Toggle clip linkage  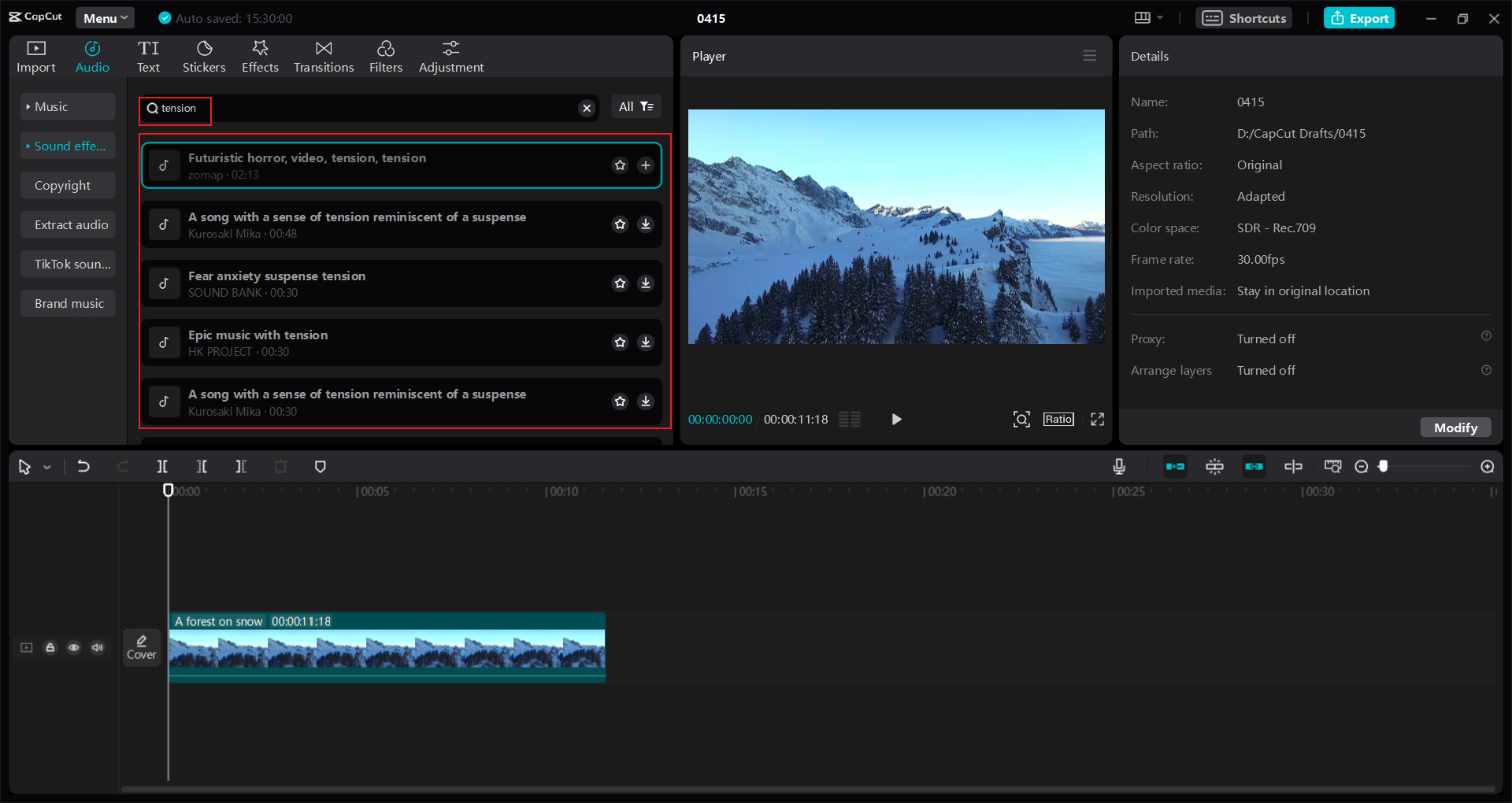pyautogui.click(x=1254, y=467)
